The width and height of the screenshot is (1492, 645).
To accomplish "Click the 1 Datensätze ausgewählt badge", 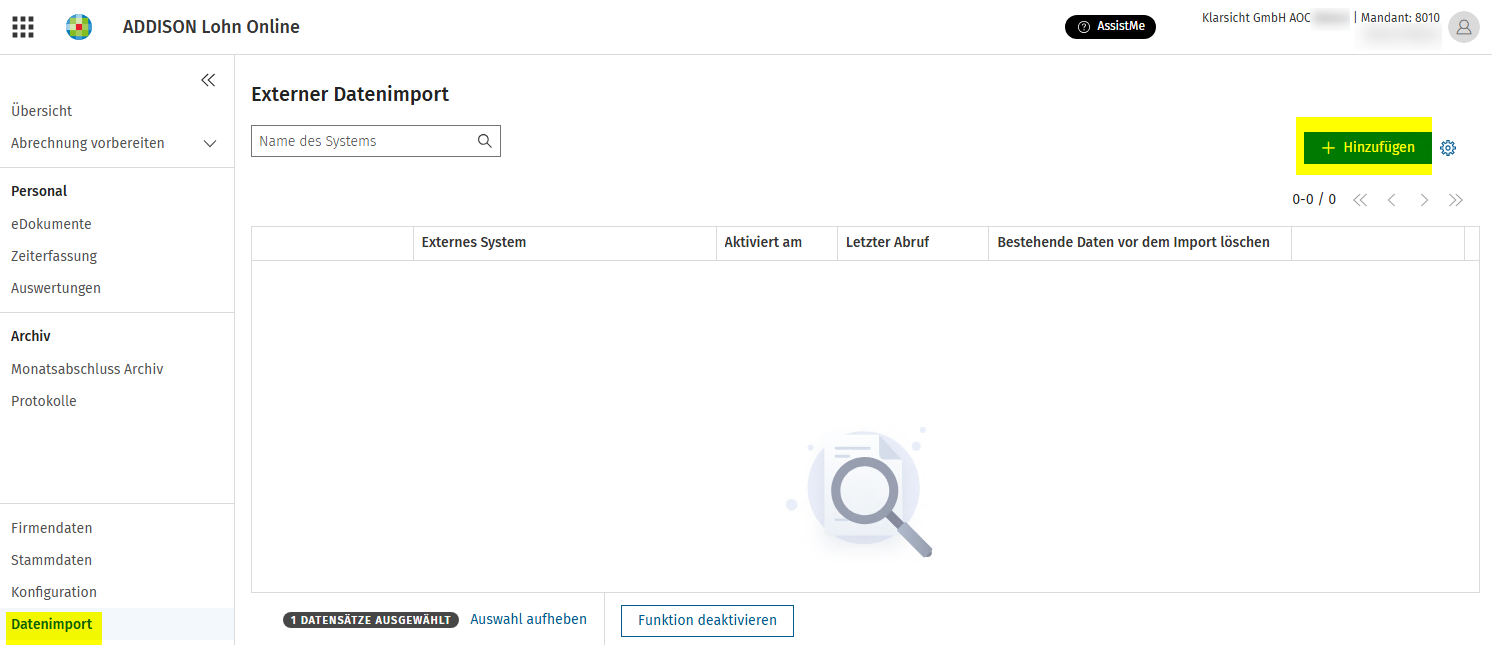I will tap(371, 620).
